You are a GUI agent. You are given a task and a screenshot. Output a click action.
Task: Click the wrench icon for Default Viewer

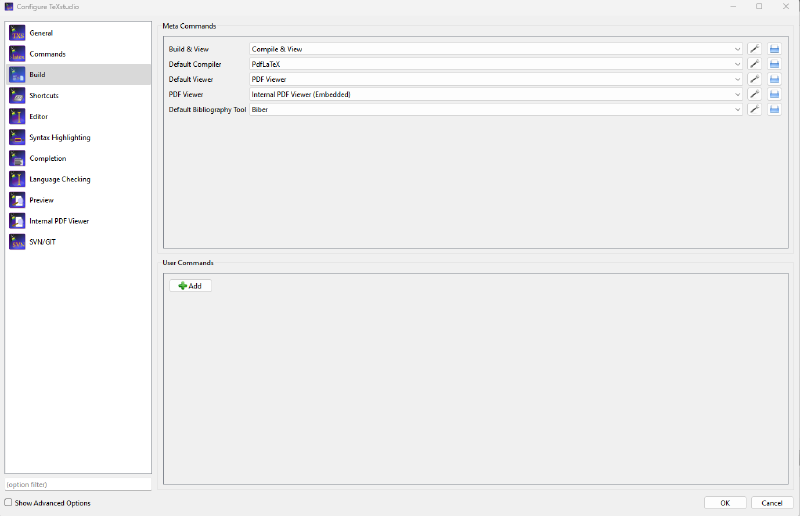click(754, 79)
